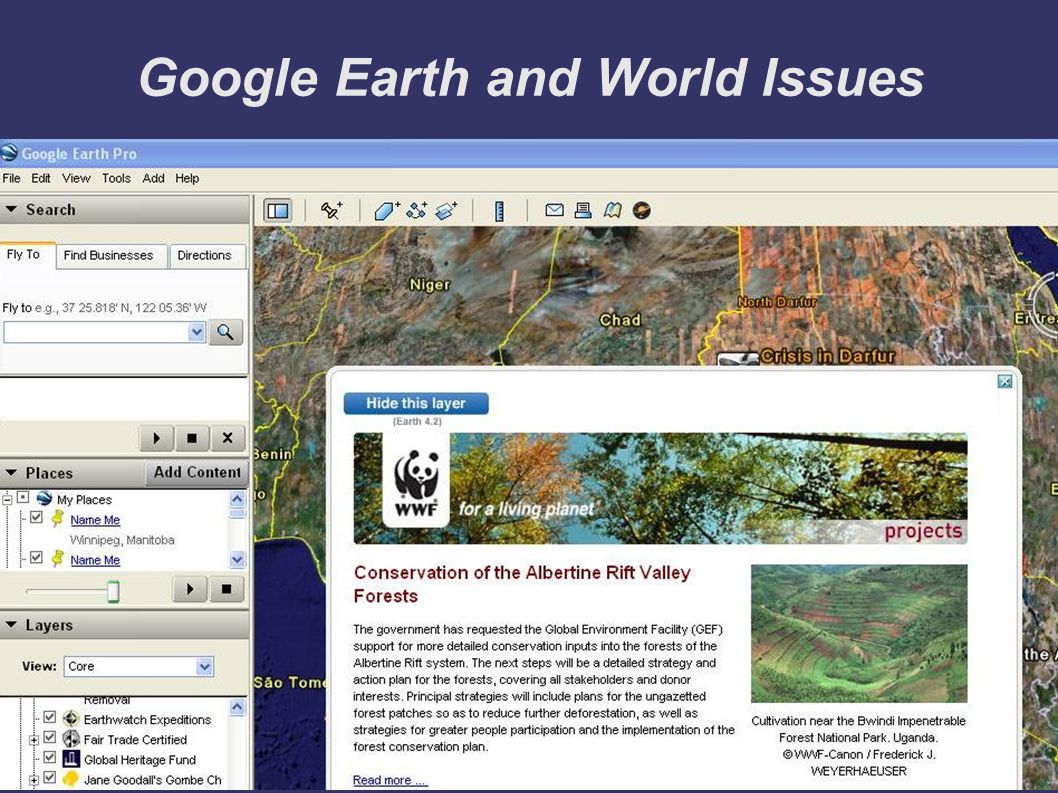Close the WWF info balloon

[1005, 381]
